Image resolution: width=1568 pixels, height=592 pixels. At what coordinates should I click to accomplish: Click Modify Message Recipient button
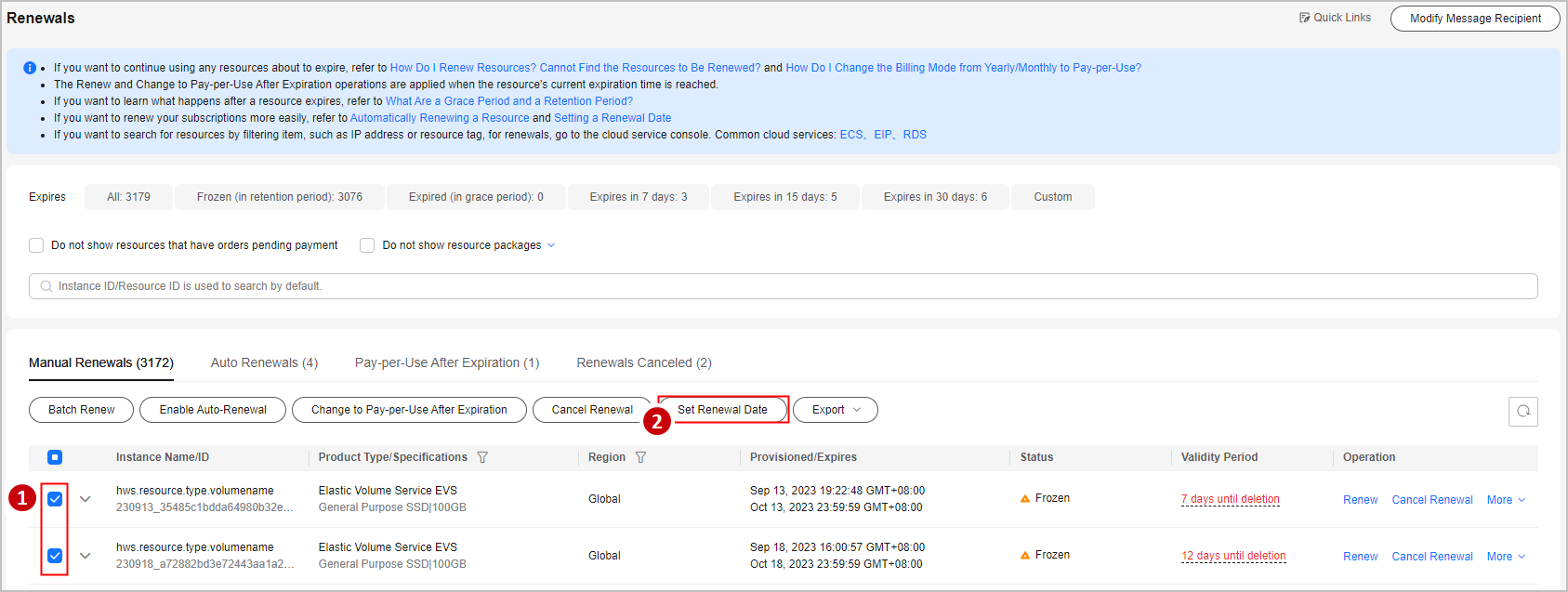click(x=1475, y=19)
